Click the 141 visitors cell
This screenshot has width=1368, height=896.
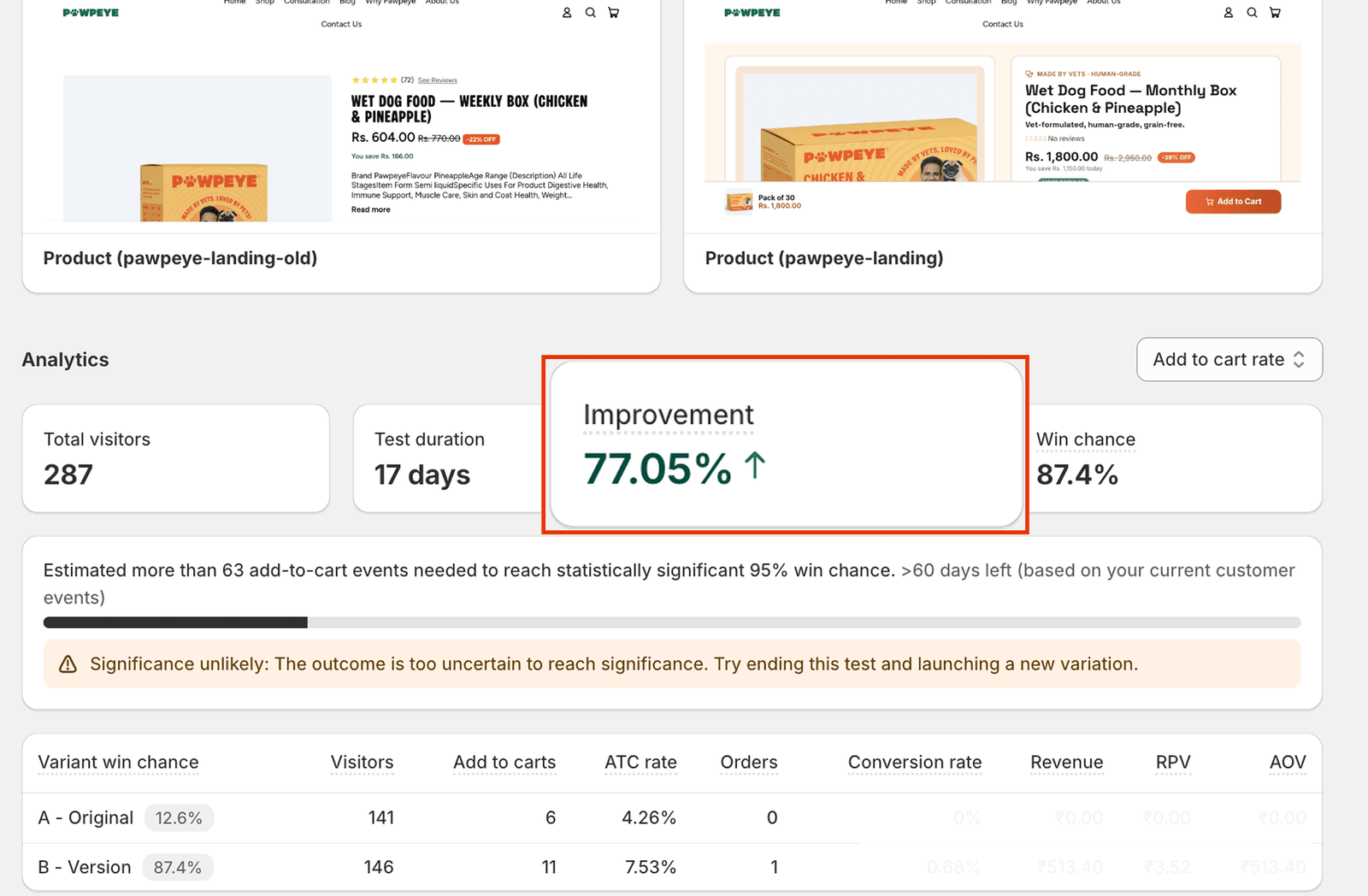click(x=381, y=818)
